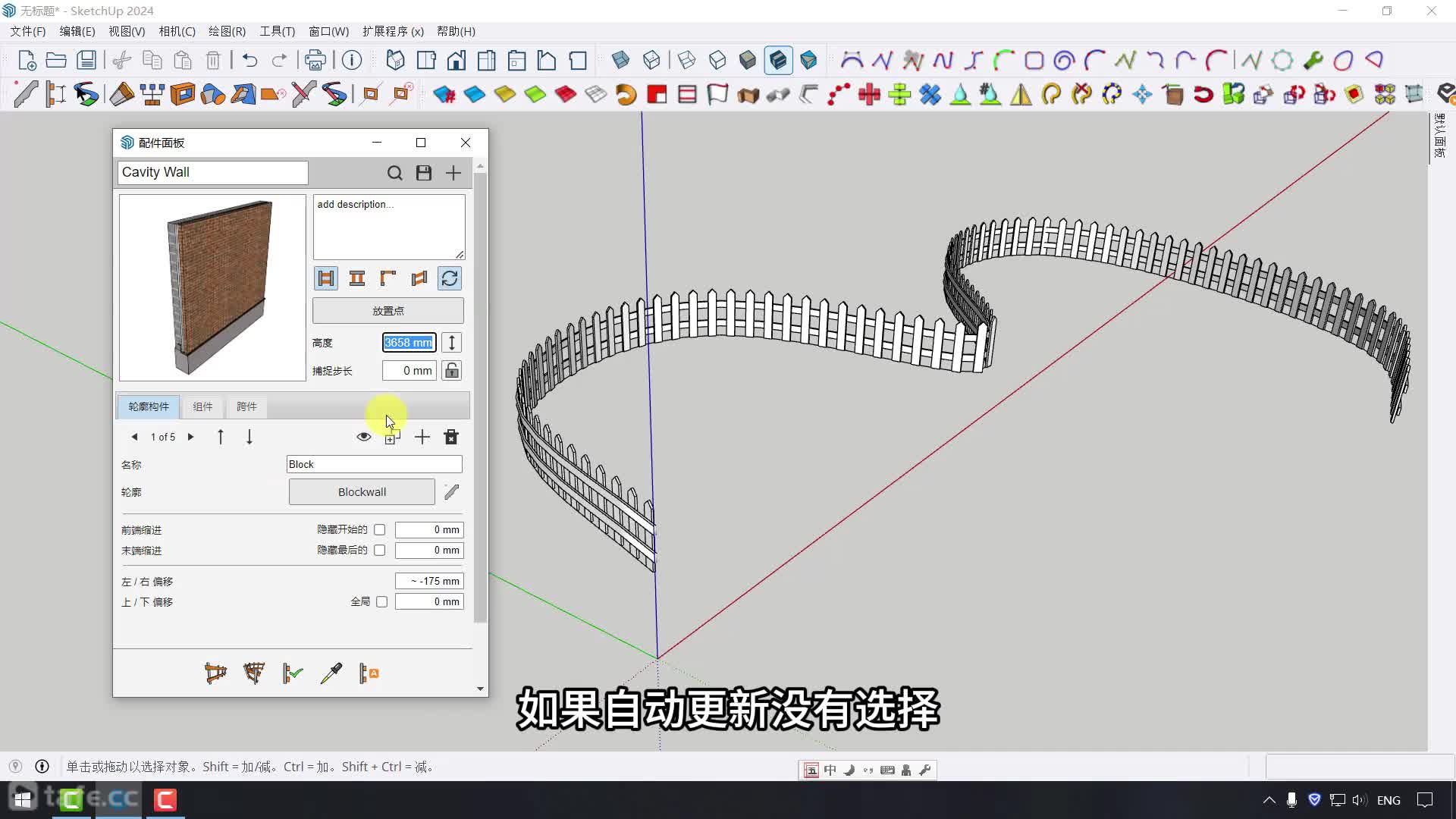Click build assembly along path icon
Viewport: 1456px width, 819px height.
click(x=215, y=673)
